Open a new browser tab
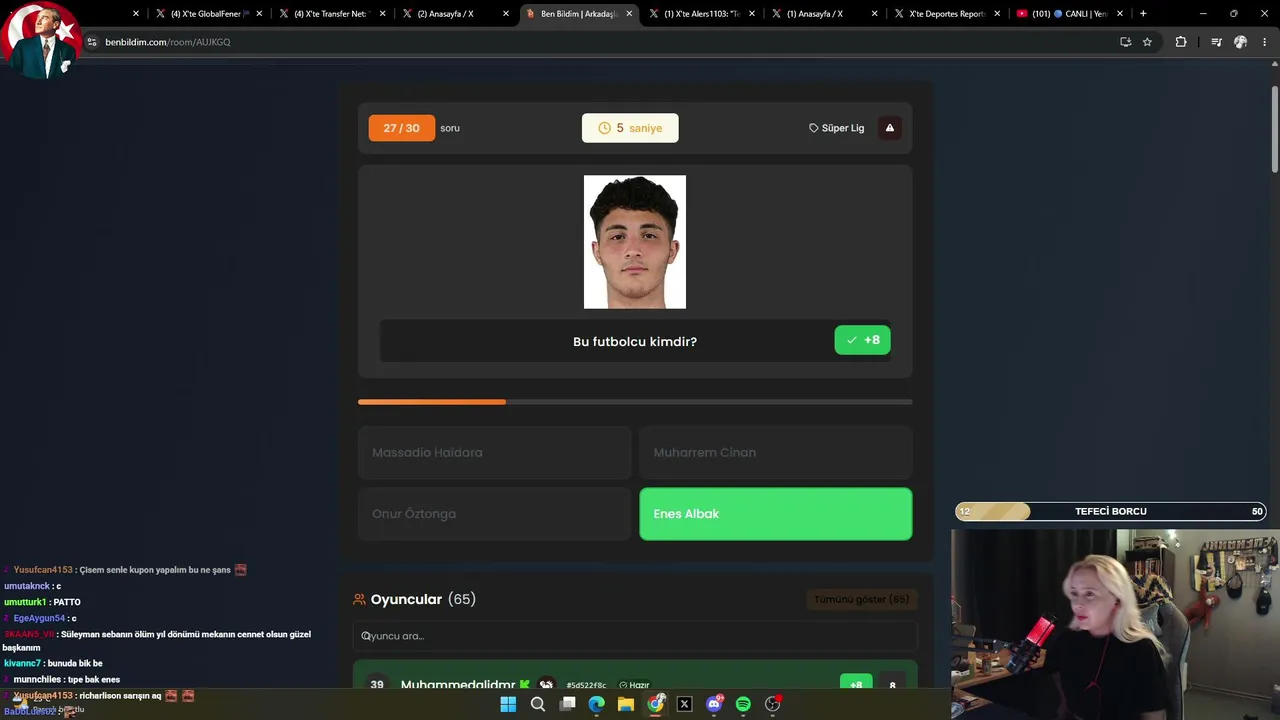The width and height of the screenshot is (1280, 720). (x=1143, y=14)
